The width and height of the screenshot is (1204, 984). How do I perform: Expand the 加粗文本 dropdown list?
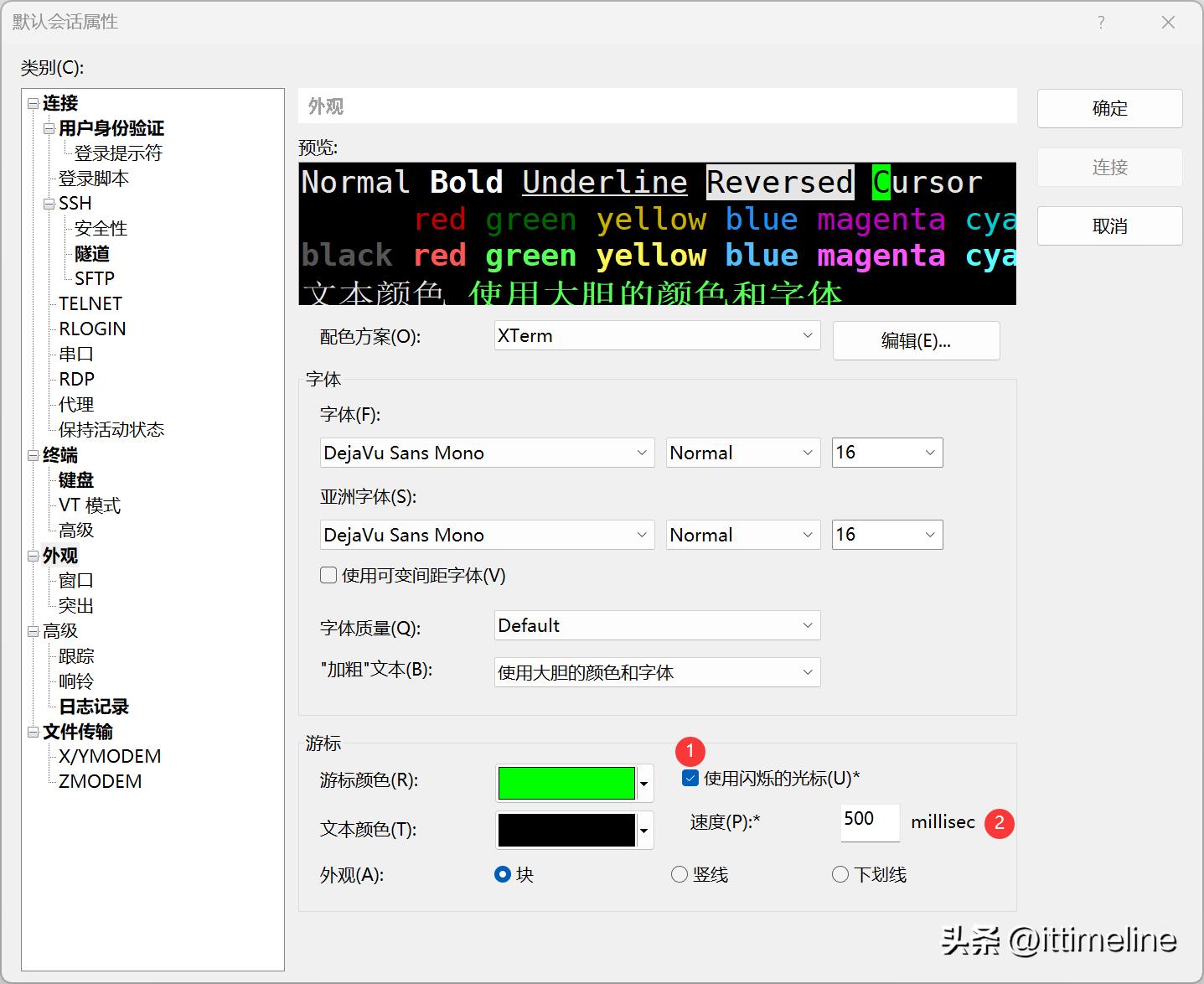(x=657, y=673)
